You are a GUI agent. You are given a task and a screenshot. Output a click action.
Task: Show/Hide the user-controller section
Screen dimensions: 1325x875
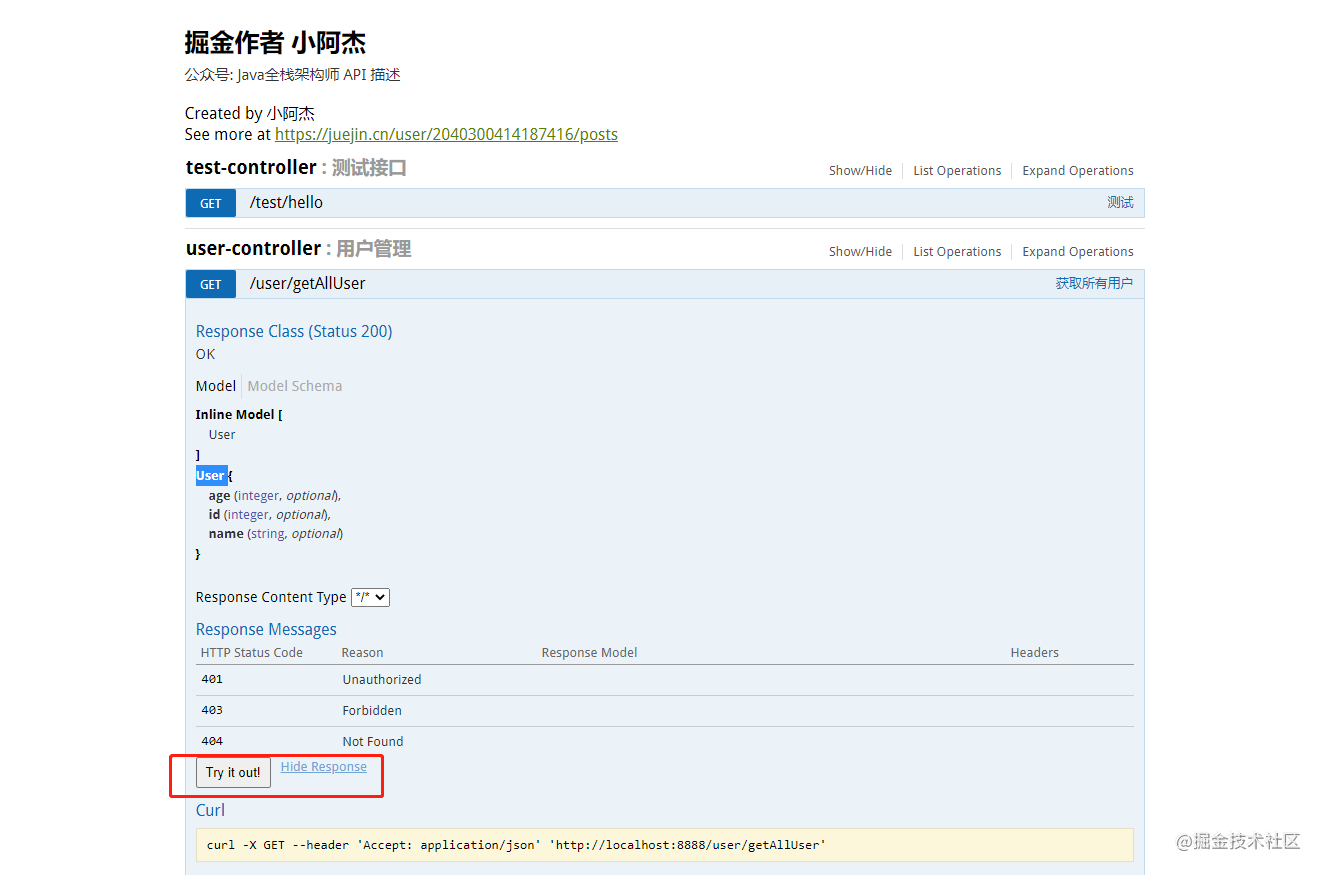860,251
